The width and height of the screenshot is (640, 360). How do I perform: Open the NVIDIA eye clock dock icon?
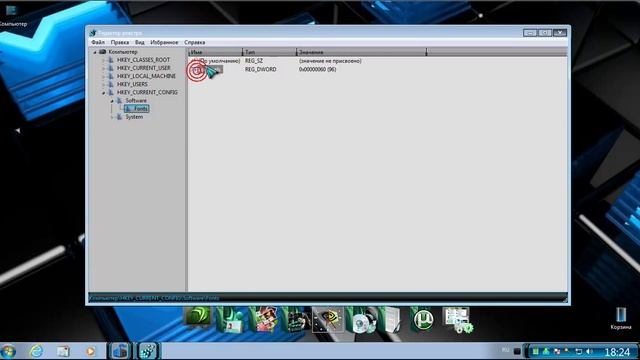(x=327, y=320)
